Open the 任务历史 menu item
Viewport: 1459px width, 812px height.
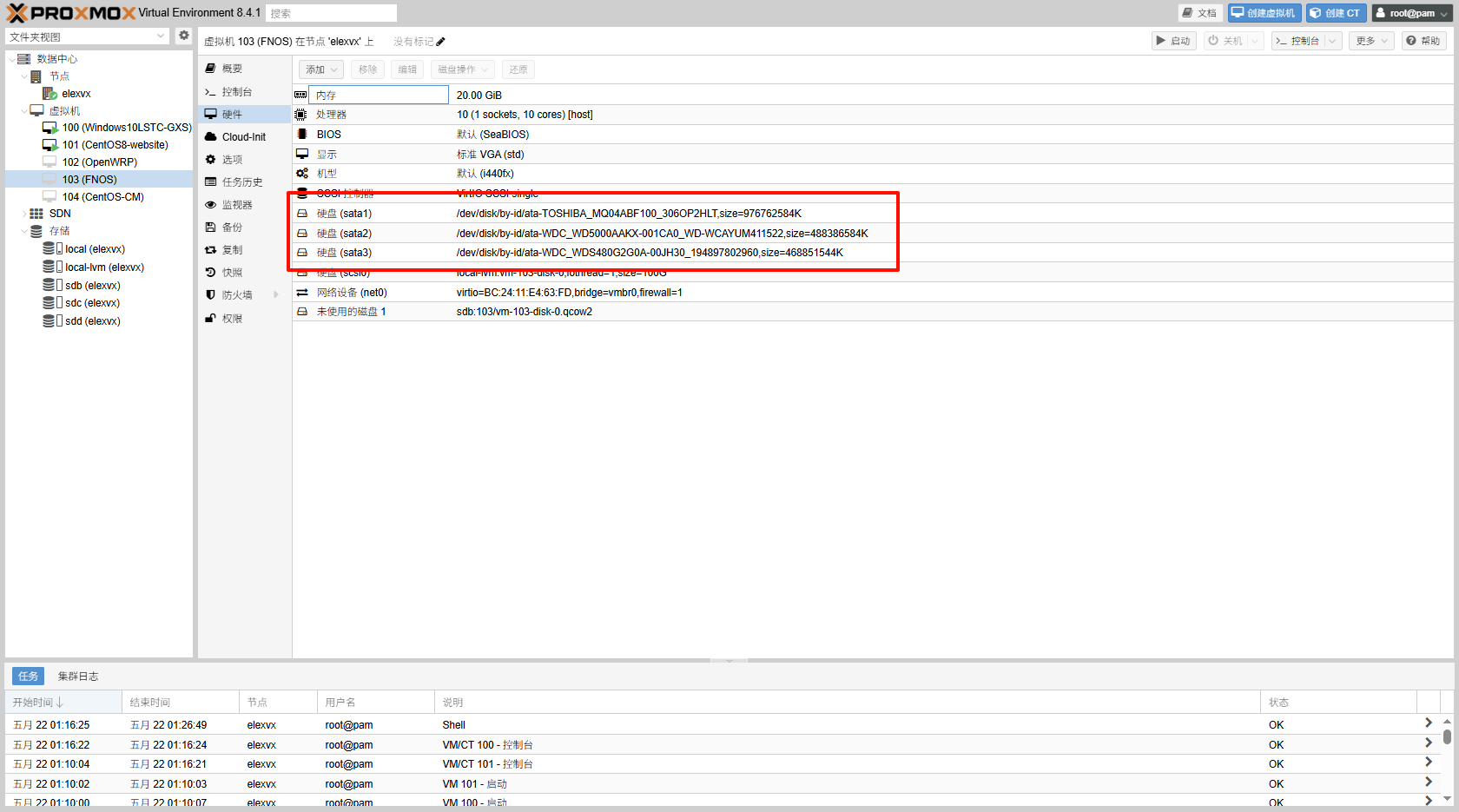[x=241, y=182]
